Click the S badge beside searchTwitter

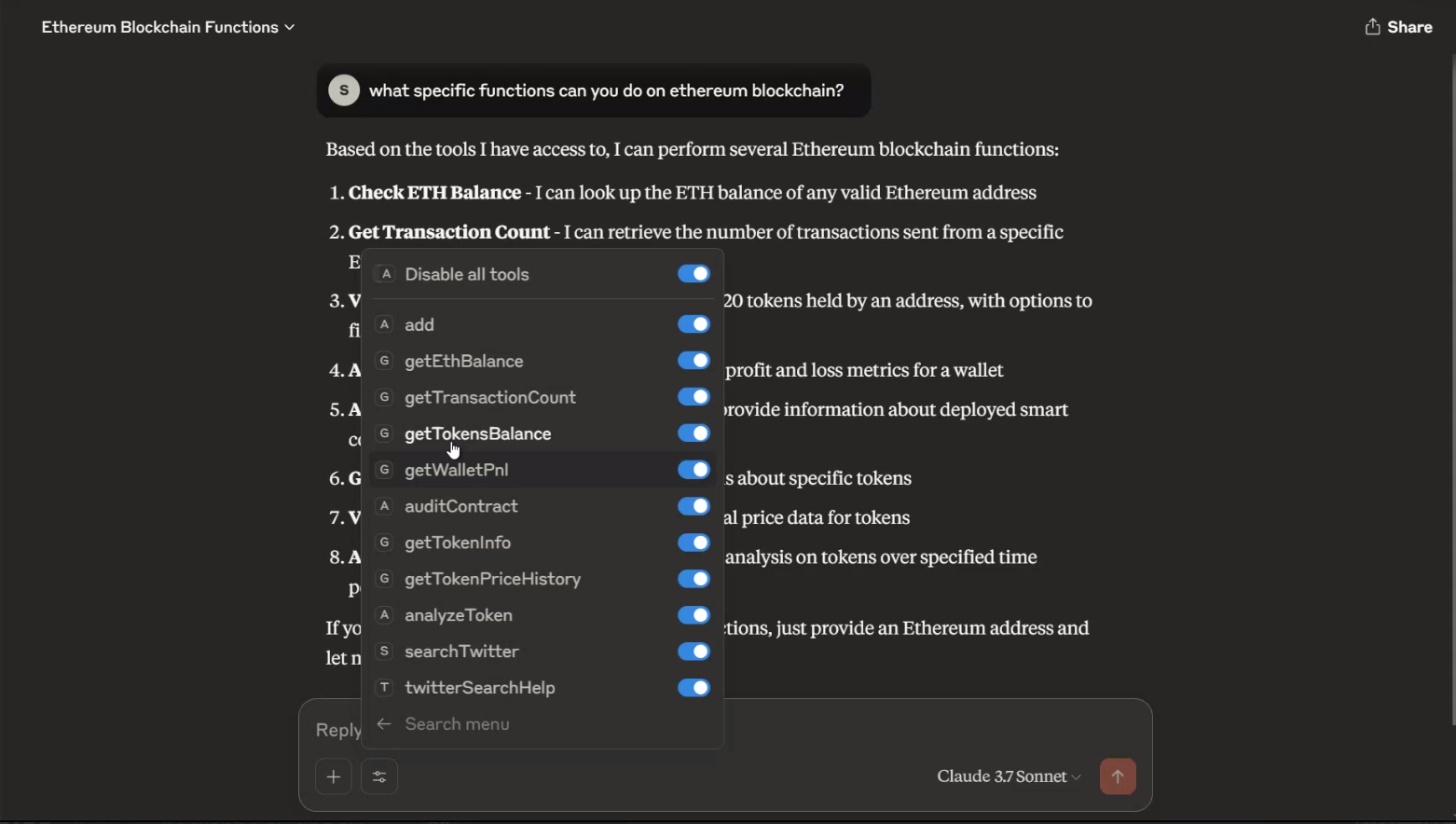(384, 652)
